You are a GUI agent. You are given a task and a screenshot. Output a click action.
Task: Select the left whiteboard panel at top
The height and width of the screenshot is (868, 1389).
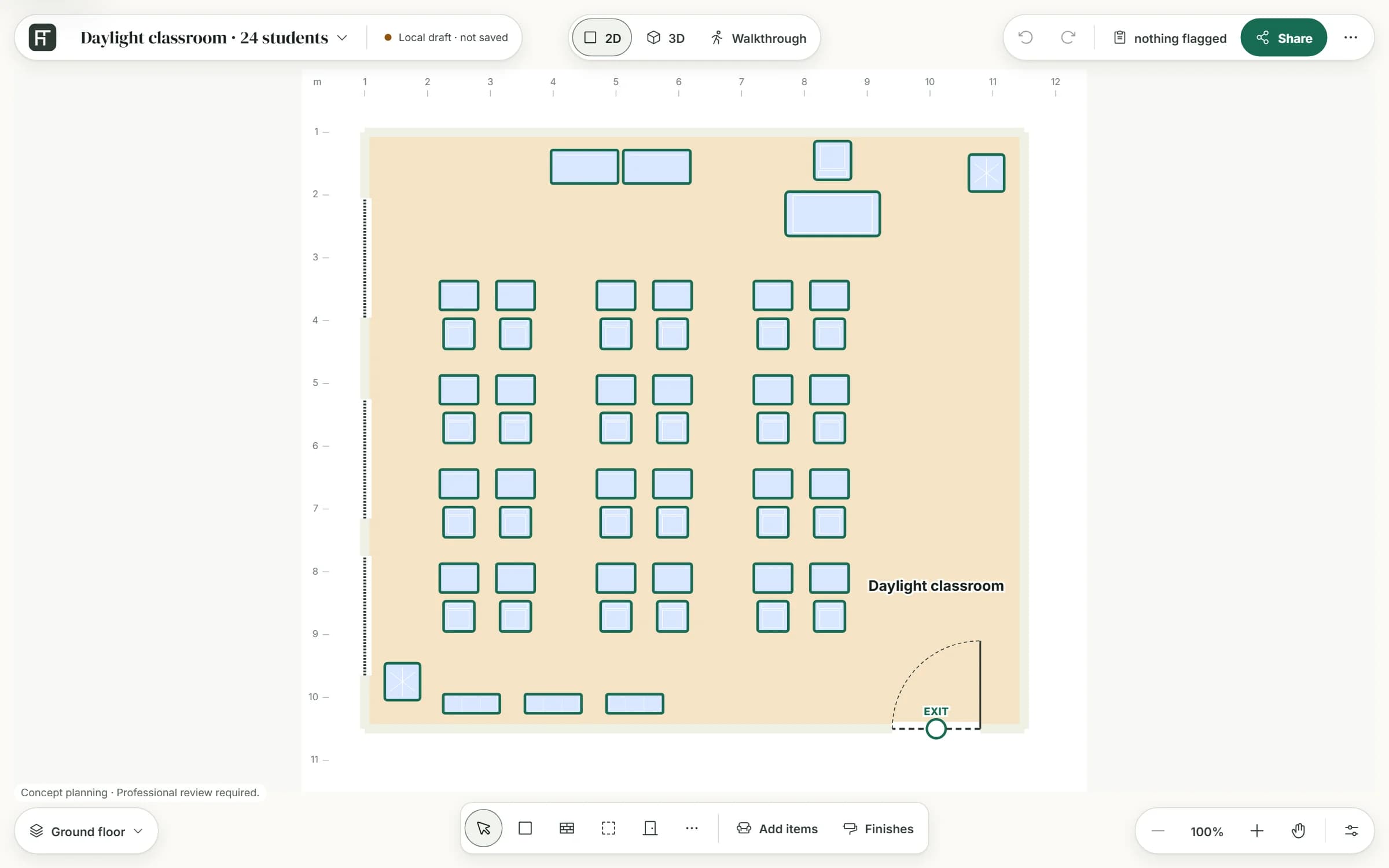click(584, 167)
